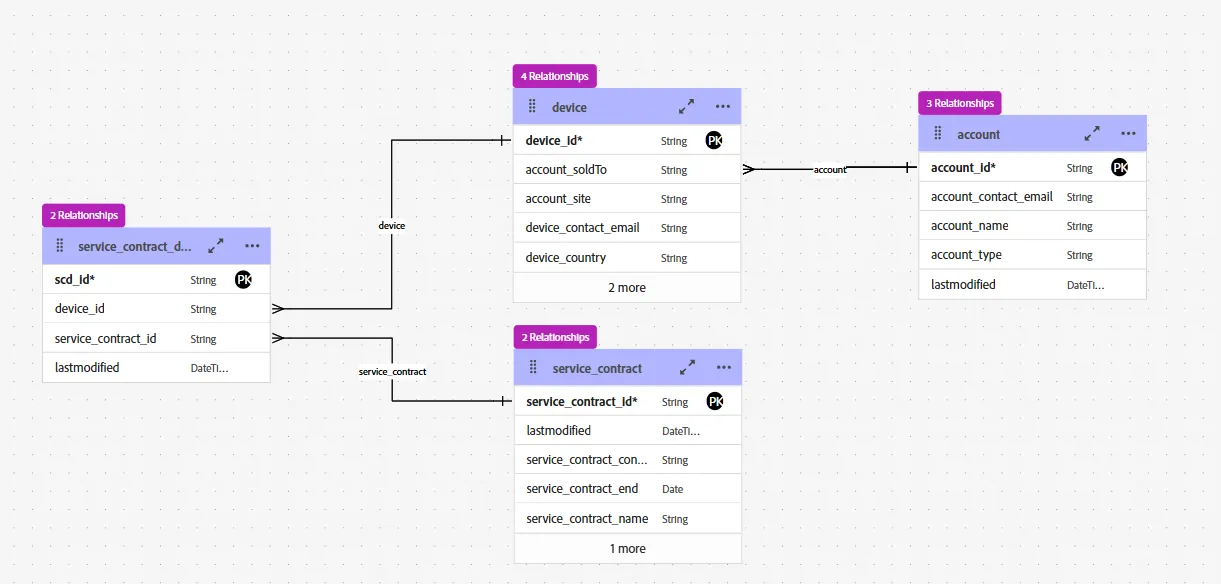Click the PK badge on scd_id
The height and width of the screenshot is (584, 1221).
(x=243, y=279)
